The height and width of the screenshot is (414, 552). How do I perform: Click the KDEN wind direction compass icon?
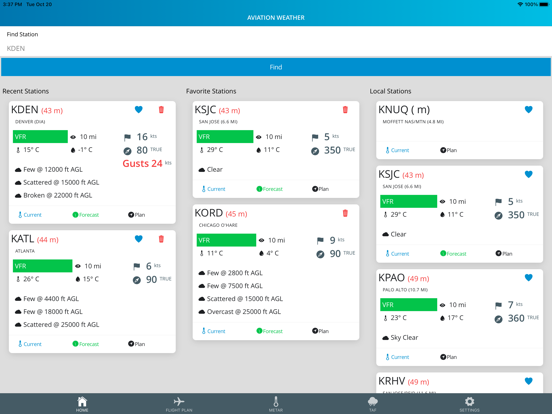127,151
